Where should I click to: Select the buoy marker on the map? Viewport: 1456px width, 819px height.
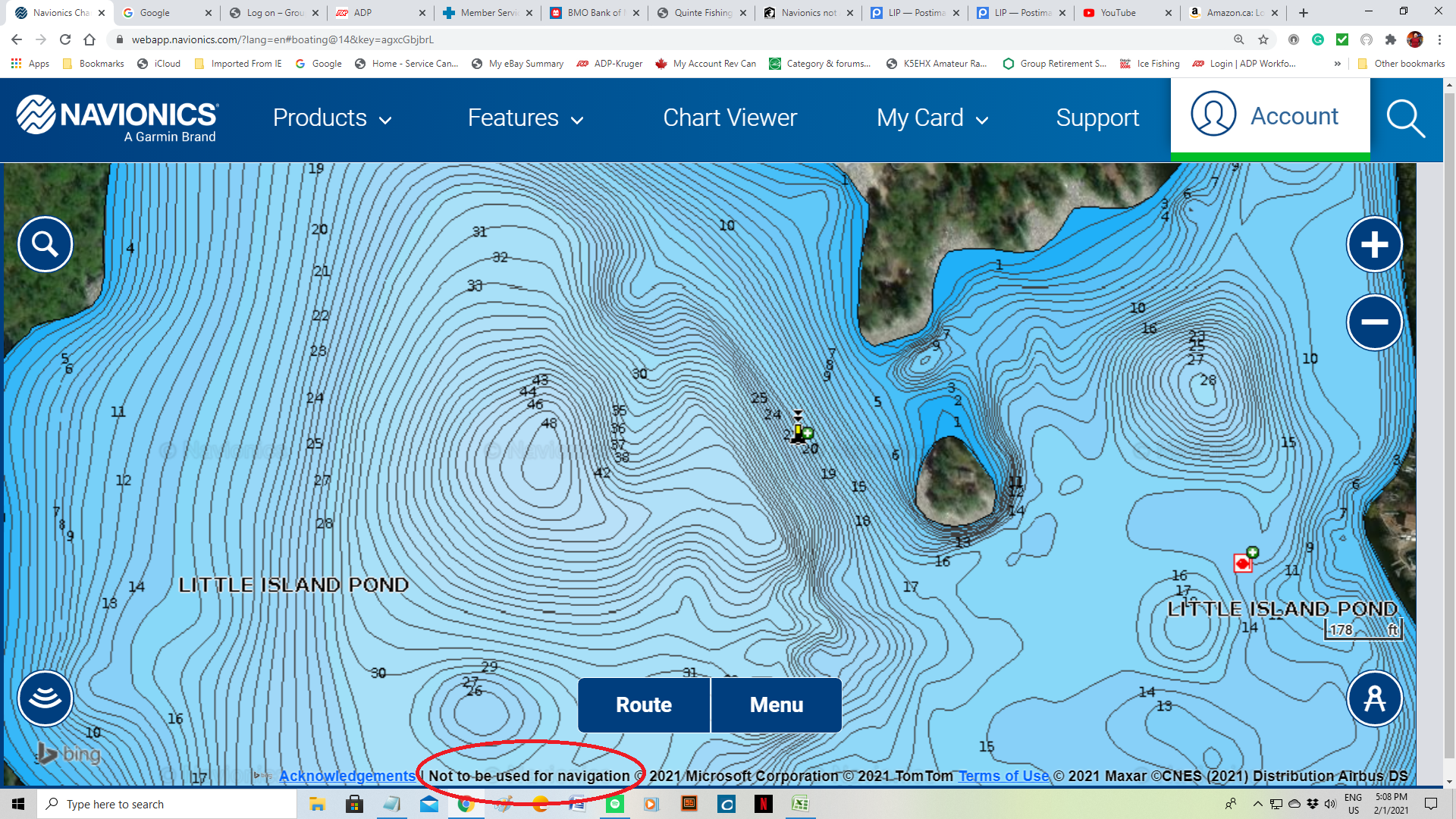(799, 429)
